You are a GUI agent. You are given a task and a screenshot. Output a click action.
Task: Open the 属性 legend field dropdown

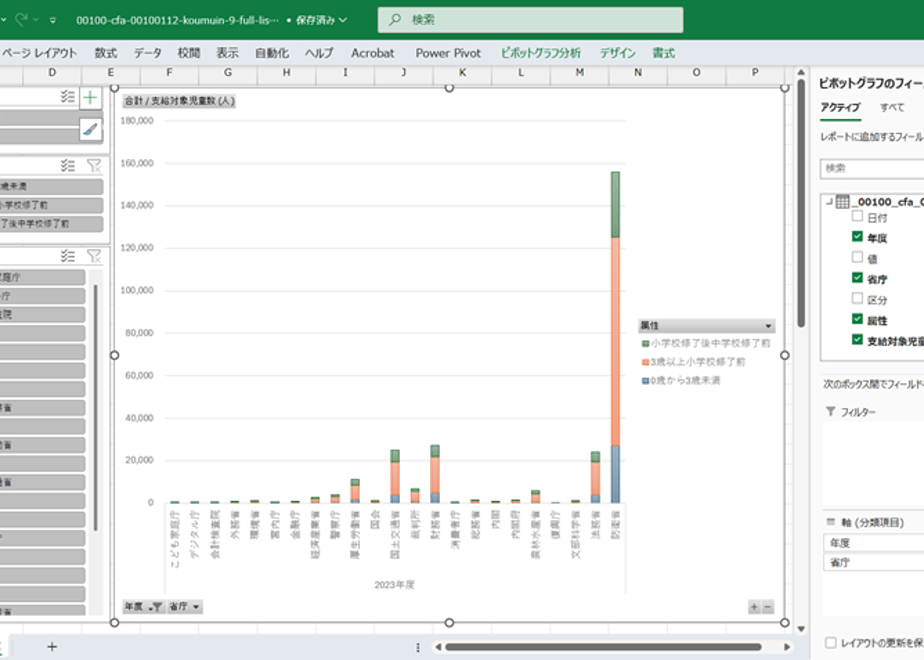tap(768, 326)
